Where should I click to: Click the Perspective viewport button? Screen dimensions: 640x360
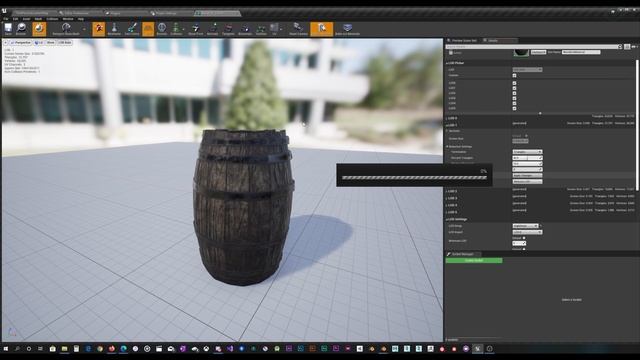[x=21, y=42]
